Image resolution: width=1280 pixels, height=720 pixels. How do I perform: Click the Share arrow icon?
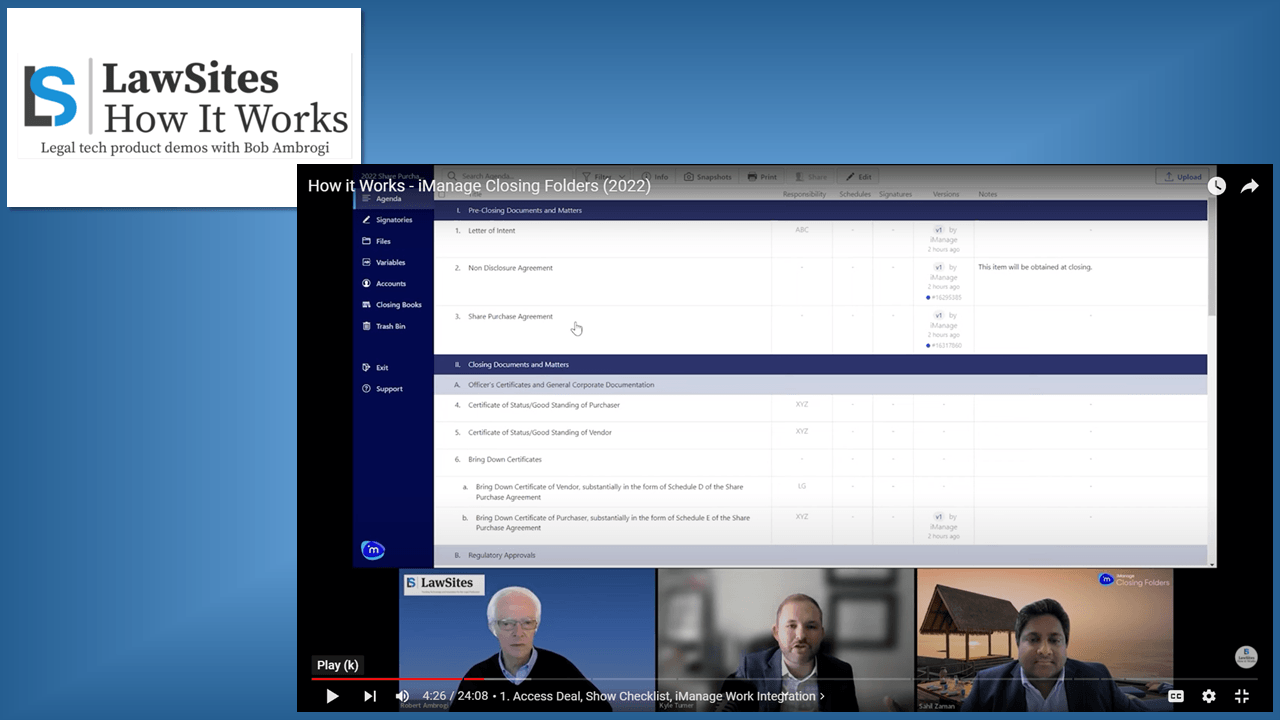(1250, 186)
